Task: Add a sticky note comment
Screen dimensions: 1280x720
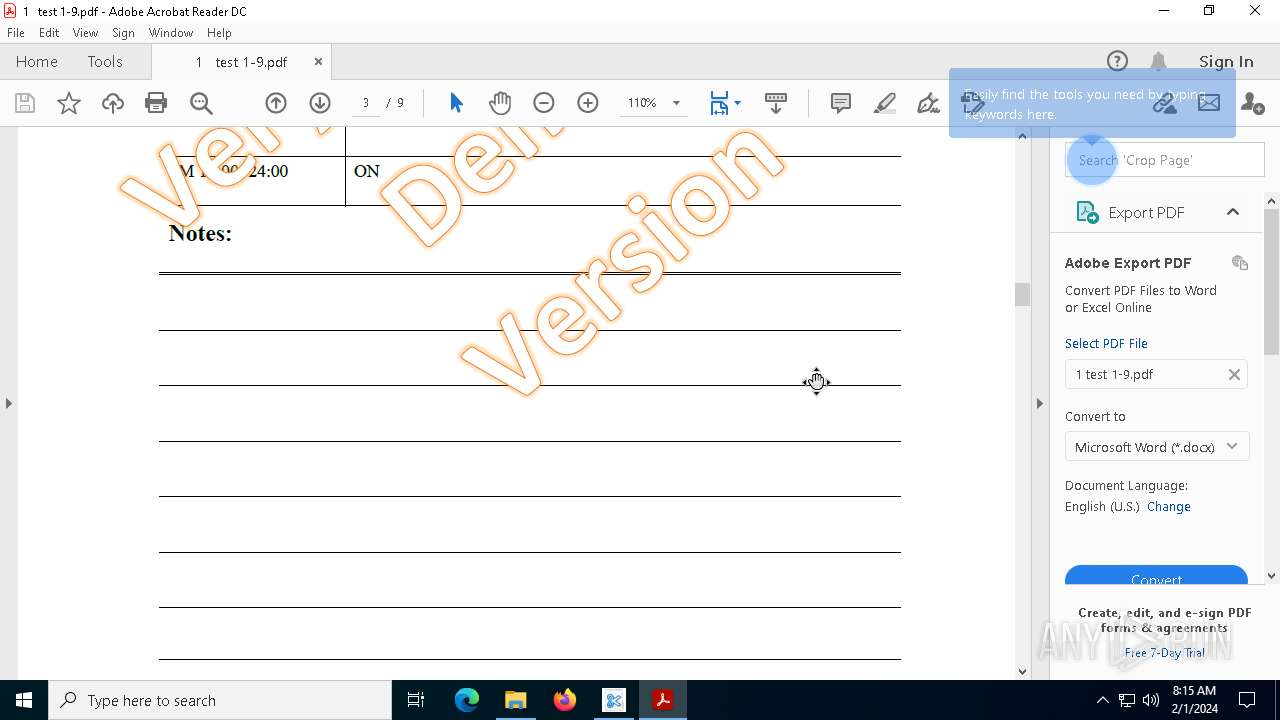Action: tap(841, 103)
